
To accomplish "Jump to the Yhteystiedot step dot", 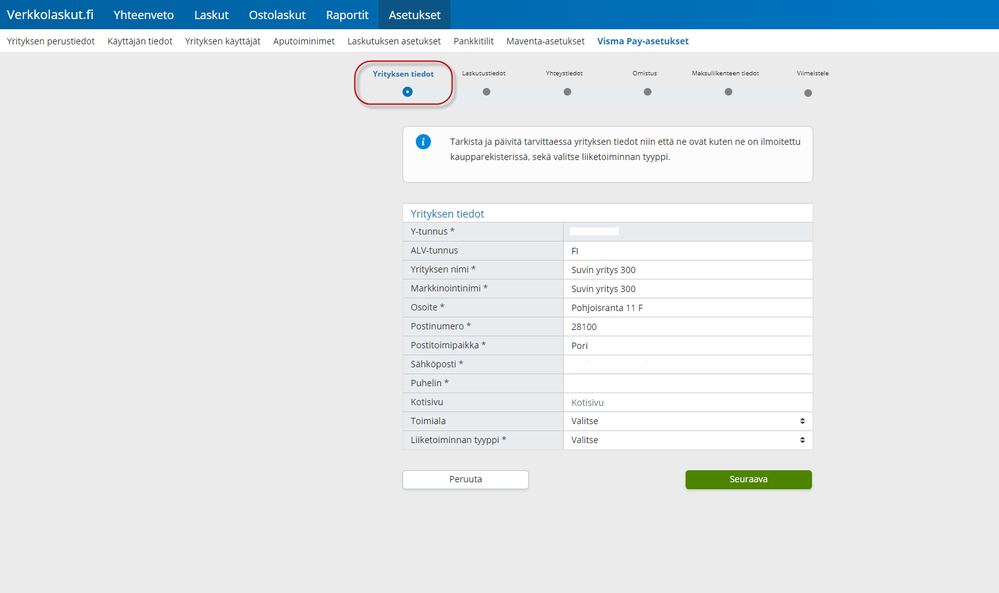I will (x=567, y=92).
